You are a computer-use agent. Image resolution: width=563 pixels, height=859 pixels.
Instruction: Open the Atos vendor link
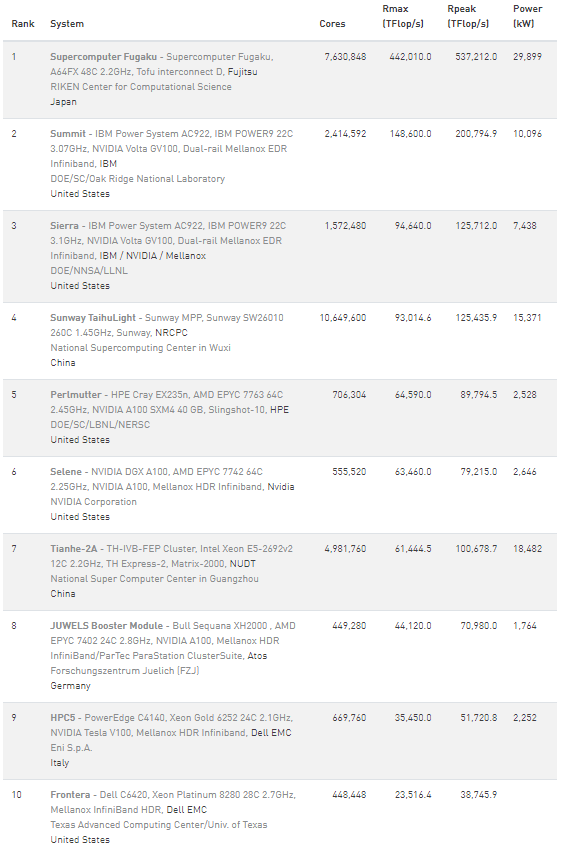pos(257,656)
